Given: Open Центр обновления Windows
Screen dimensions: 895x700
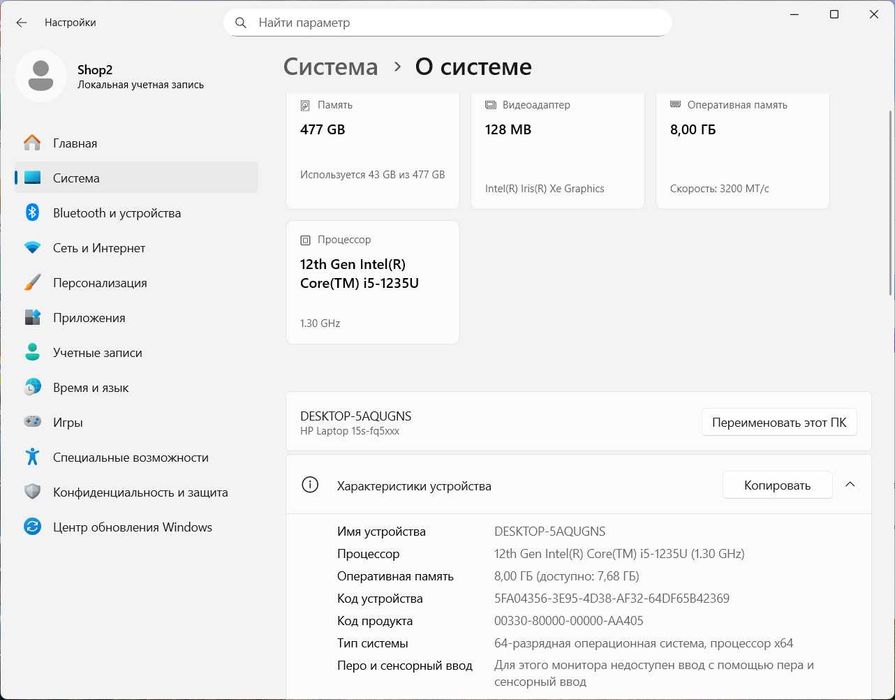Looking at the screenshot, I should (x=136, y=526).
